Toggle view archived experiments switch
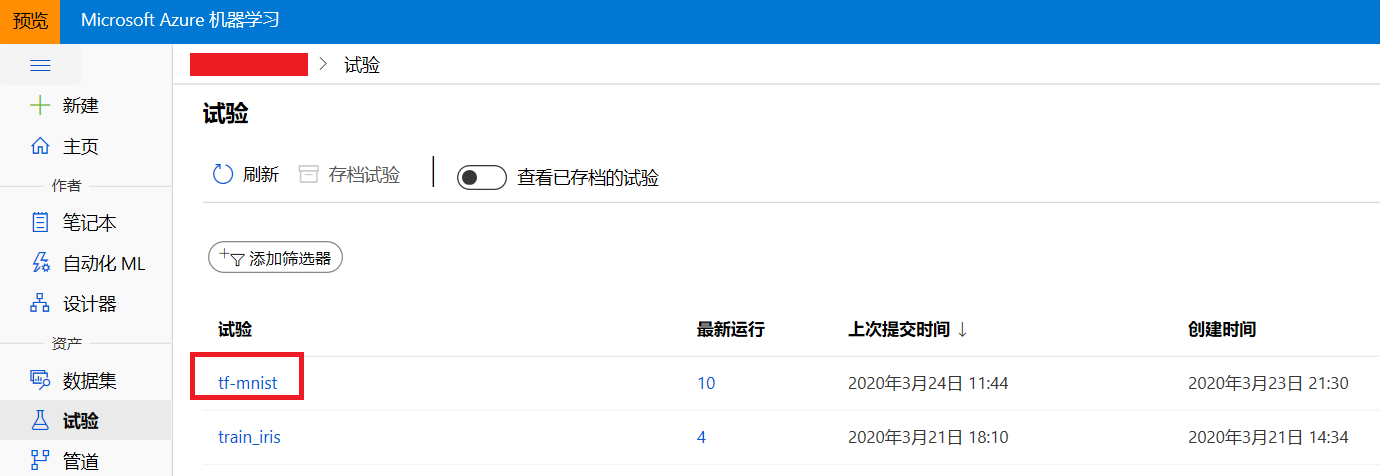 point(482,178)
